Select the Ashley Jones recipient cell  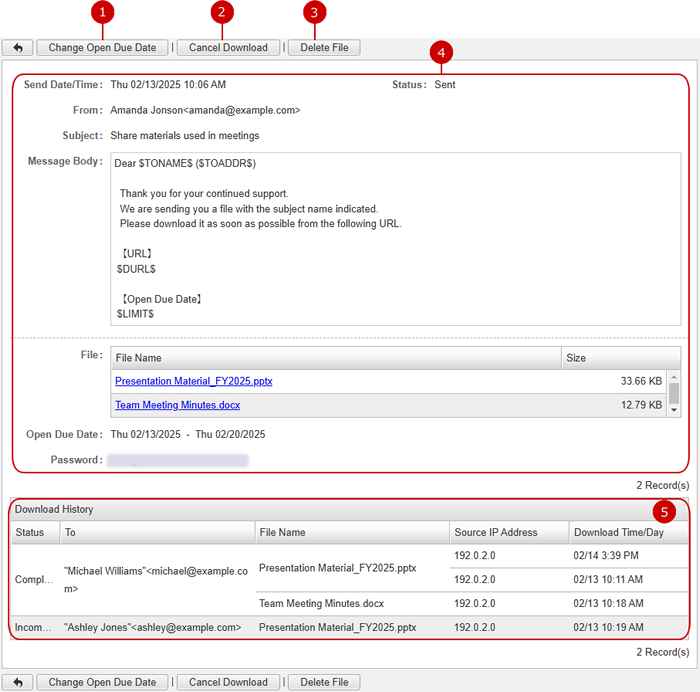pyautogui.click(x=158, y=627)
